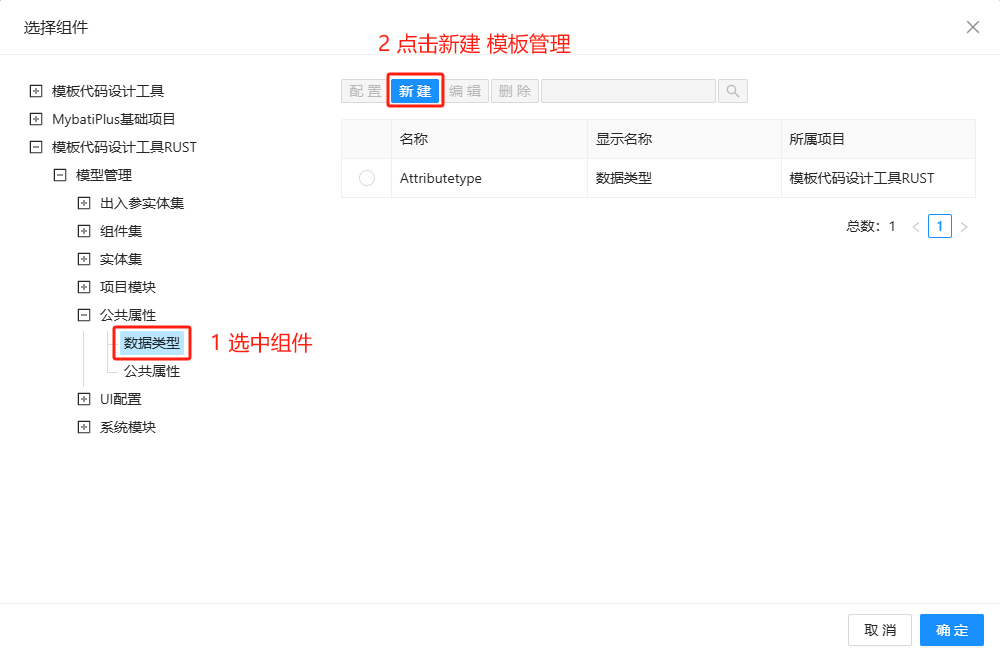
Task: Select page 1 in pagination
Action: pos(940,226)
